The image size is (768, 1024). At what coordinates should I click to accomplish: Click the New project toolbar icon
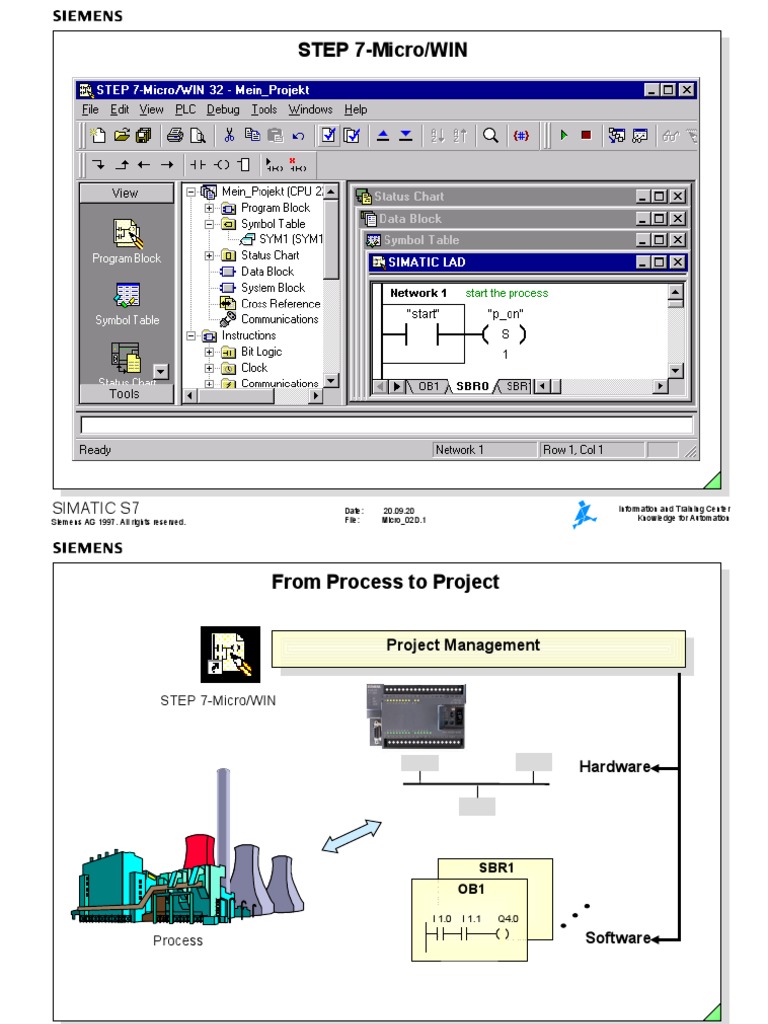[98, 135]
